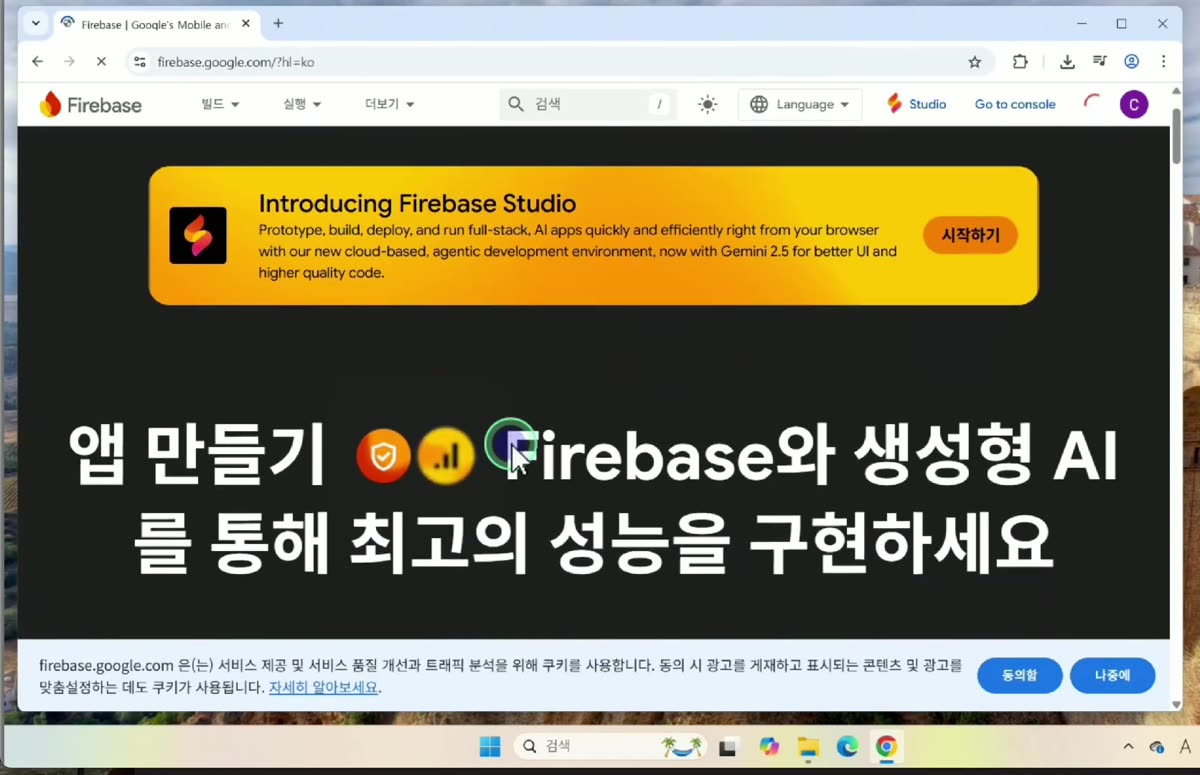The height and width of the screenshot is (775, 1200).
Task: Click the Firebase logo in header
Action: coord(90,104)
